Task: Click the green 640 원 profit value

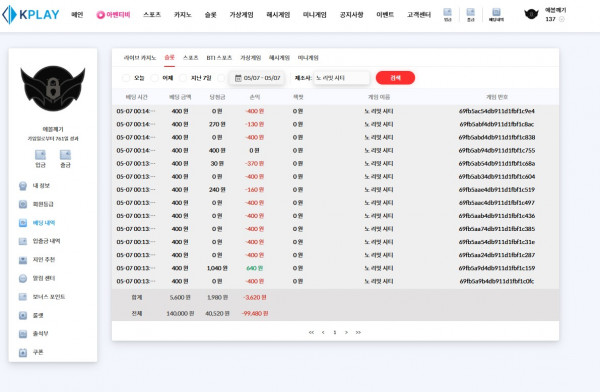Action: coord(254,268)
